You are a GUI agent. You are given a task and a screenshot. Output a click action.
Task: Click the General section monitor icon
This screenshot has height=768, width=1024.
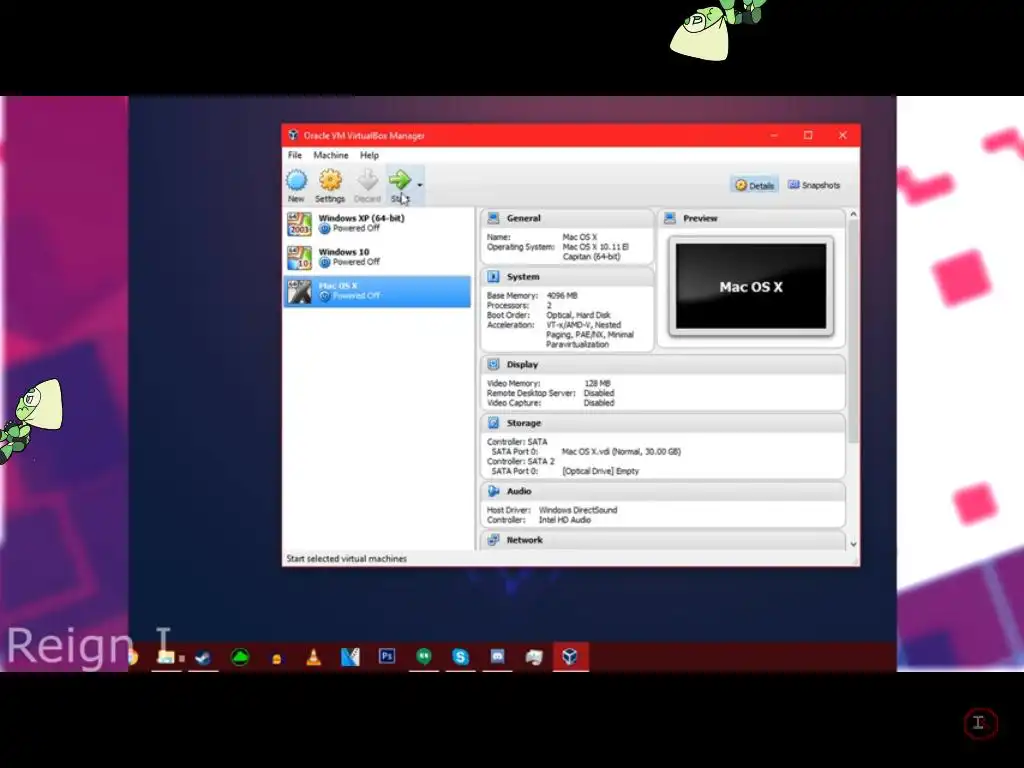(494, 218)
